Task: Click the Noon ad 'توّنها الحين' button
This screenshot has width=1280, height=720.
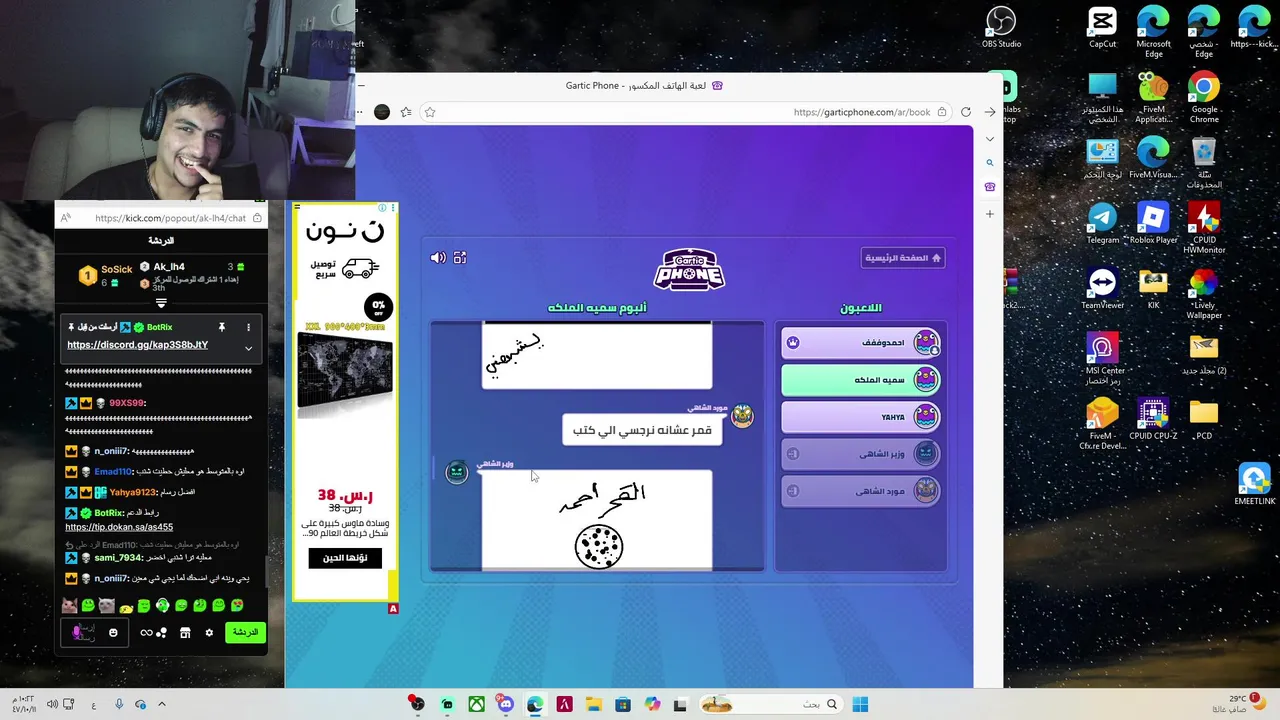Action: tap(345, 558)
